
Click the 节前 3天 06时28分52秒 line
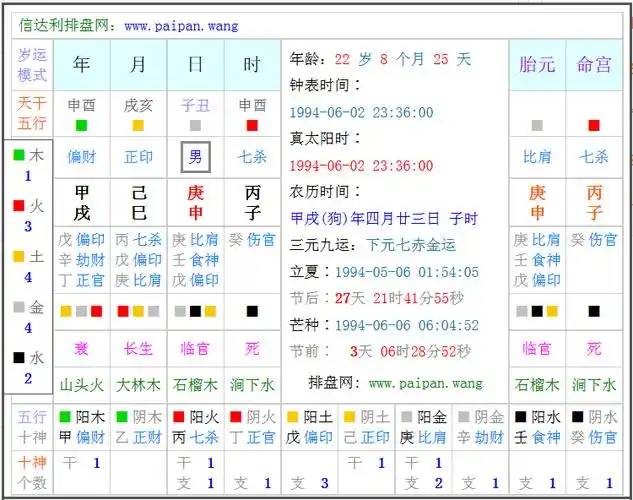[380, 351]
